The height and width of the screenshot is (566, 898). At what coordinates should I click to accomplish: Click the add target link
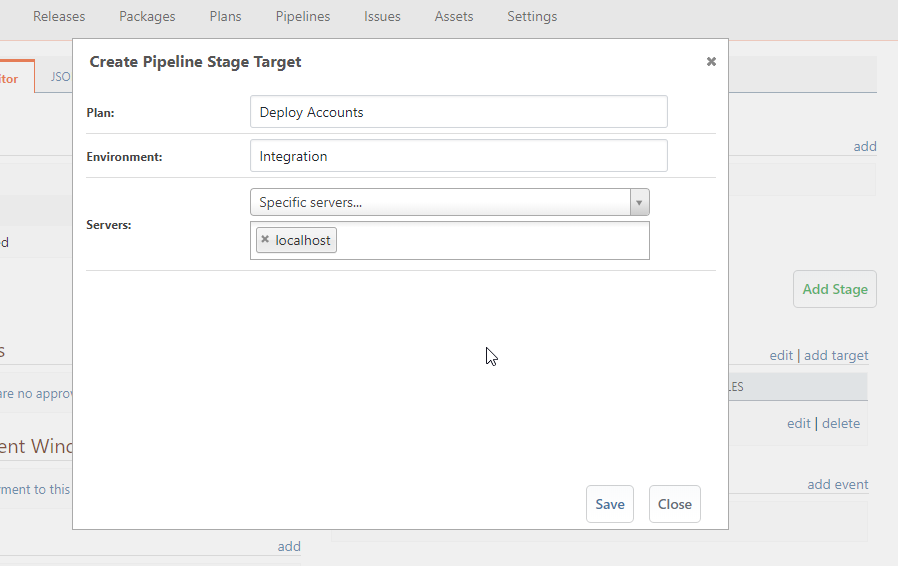(x=836, y=355)
